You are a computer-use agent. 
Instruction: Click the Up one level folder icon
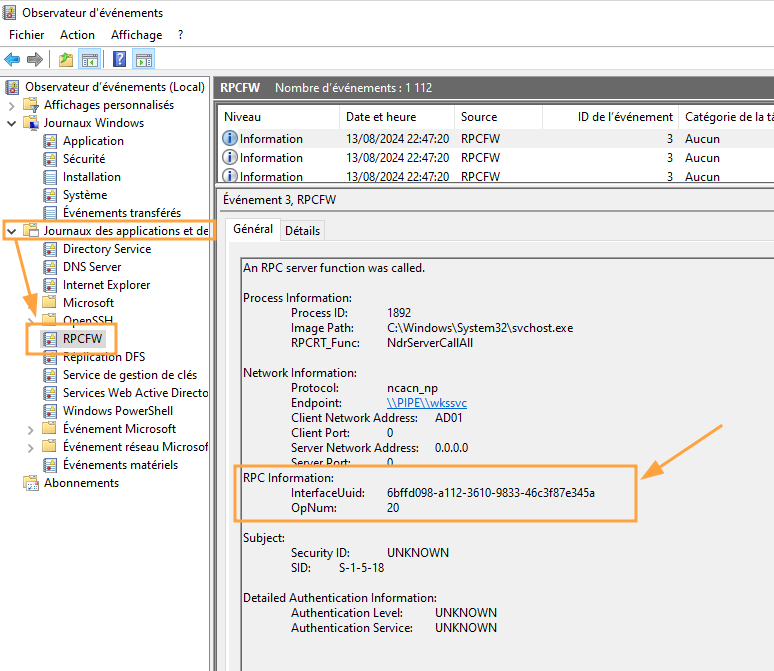point(66,59)
